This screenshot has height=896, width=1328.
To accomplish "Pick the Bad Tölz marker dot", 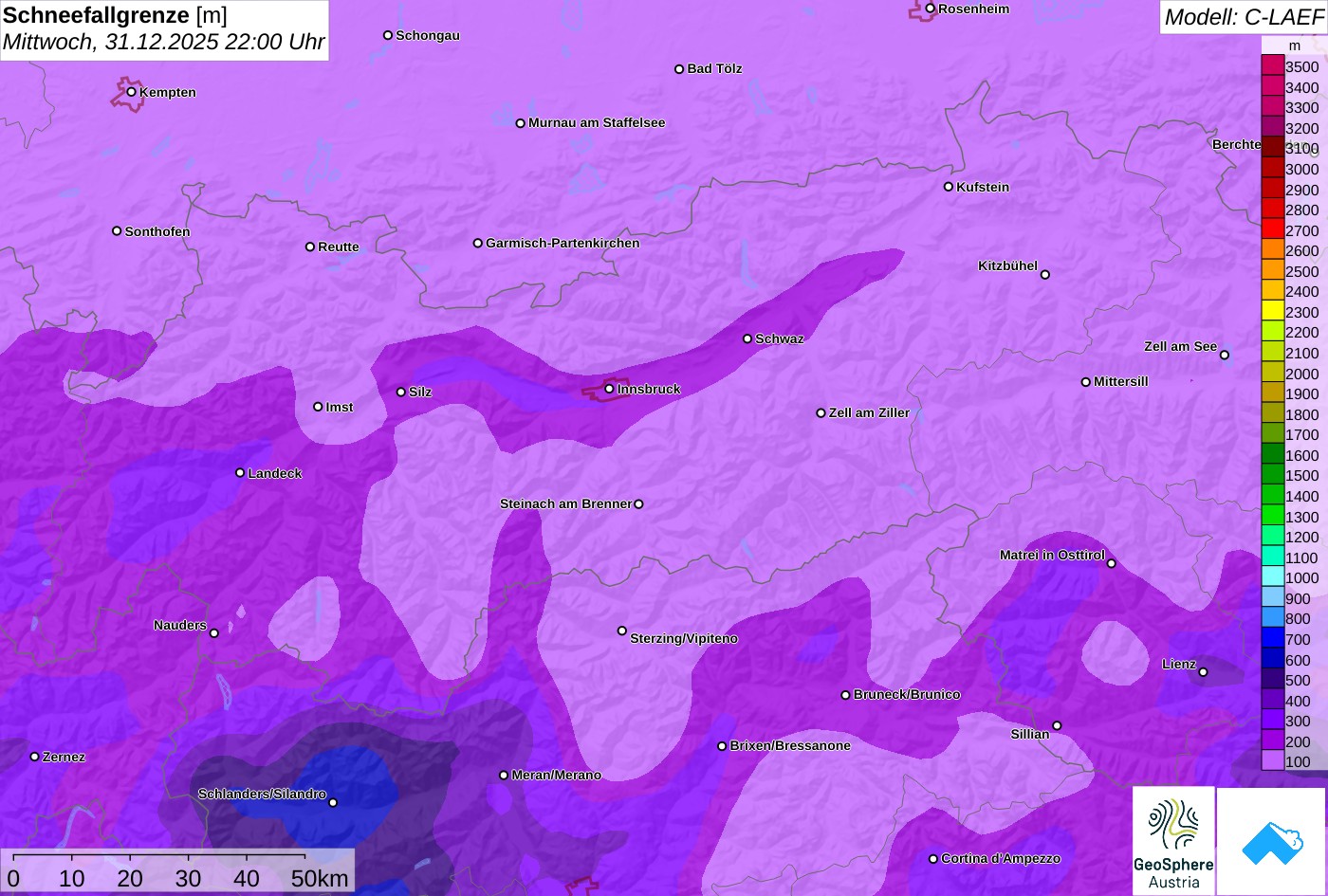I will coord(679,69).
